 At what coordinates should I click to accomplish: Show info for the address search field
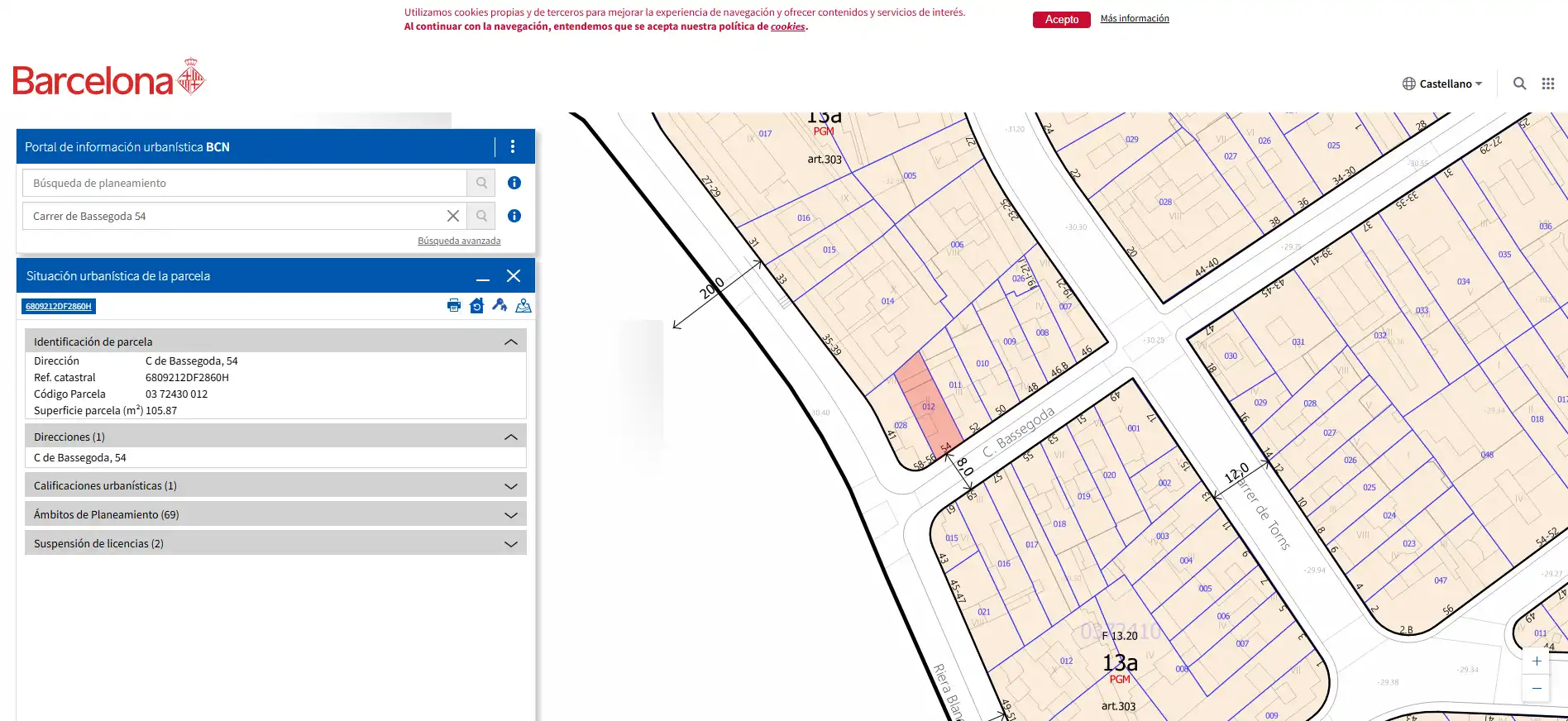point(514,216)
